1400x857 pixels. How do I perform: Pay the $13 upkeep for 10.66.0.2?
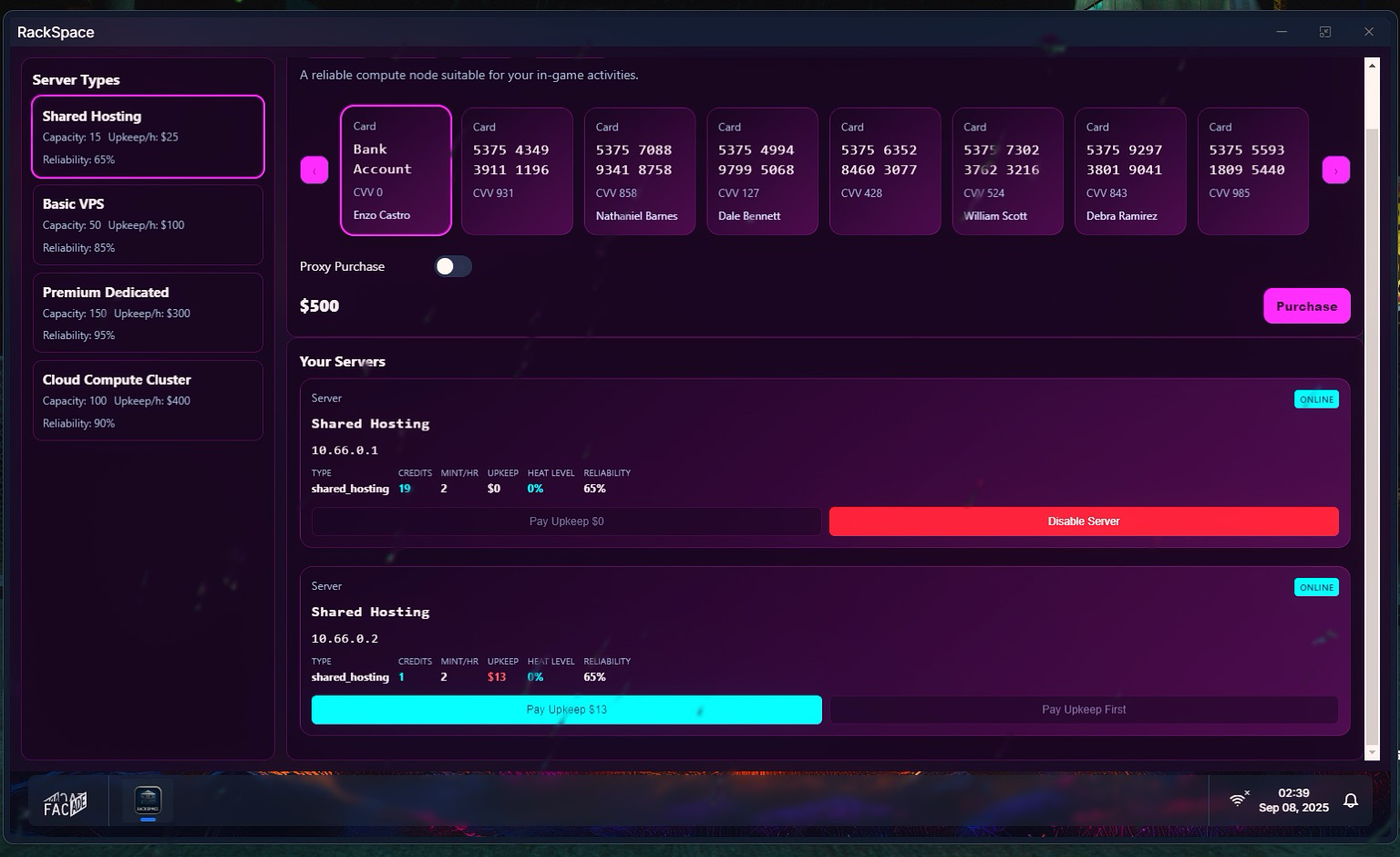point(566,710)
